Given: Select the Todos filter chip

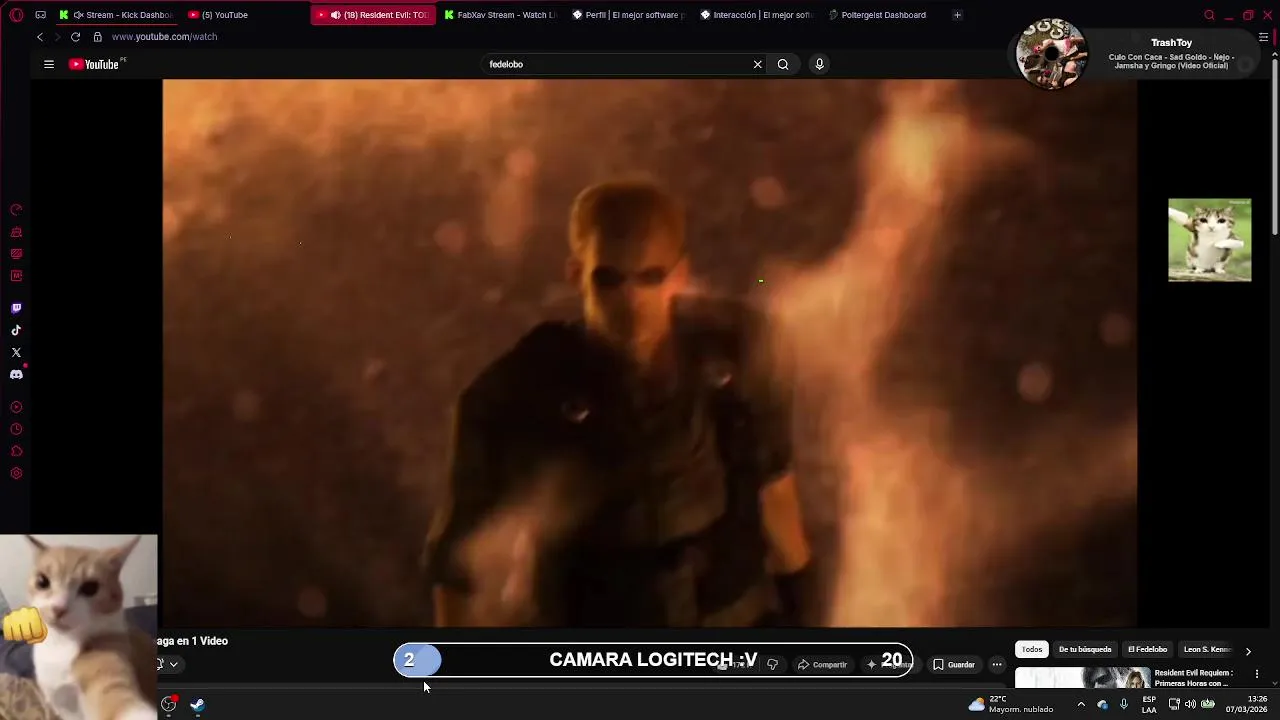Looking at the screenshot, I should [x=1032, y=649].
